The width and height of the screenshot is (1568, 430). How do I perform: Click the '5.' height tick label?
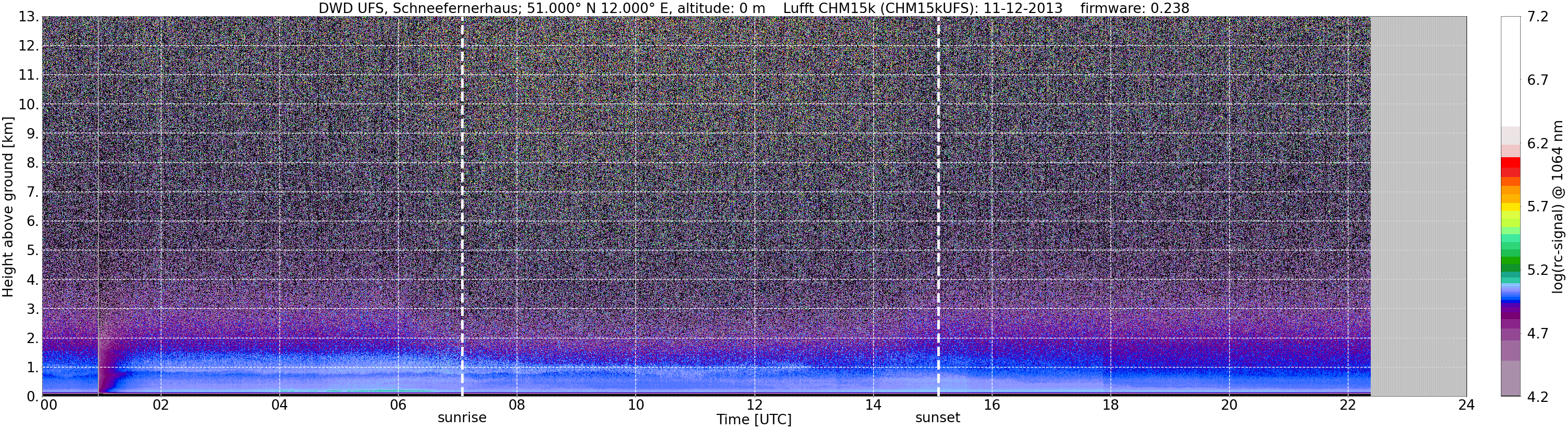point(33,251)
